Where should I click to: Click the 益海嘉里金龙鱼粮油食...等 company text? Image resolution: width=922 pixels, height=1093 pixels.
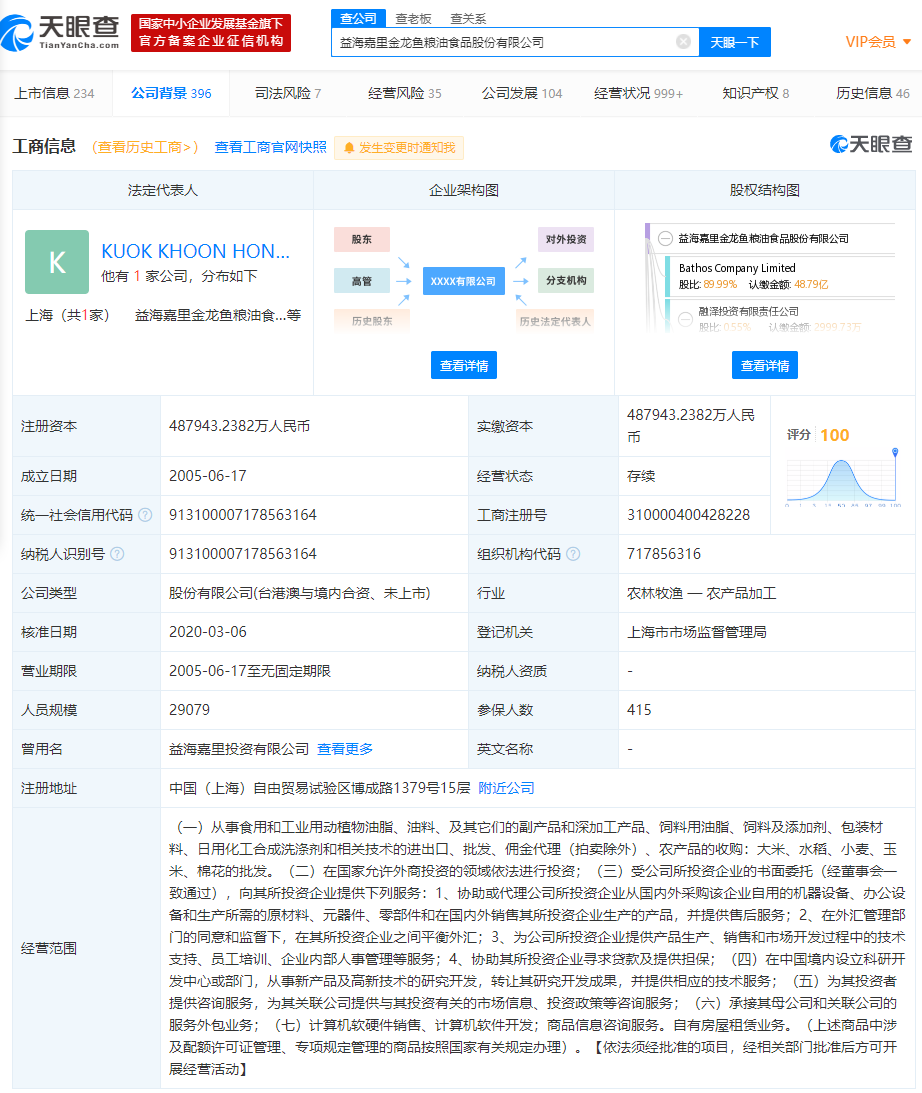click(217, 315)
